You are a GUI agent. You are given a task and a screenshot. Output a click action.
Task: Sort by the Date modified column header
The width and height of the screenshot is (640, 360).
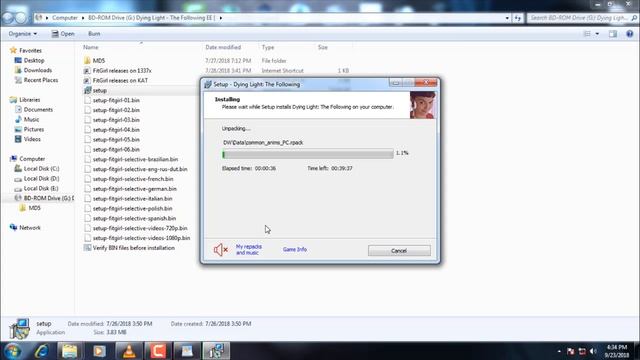223,47
